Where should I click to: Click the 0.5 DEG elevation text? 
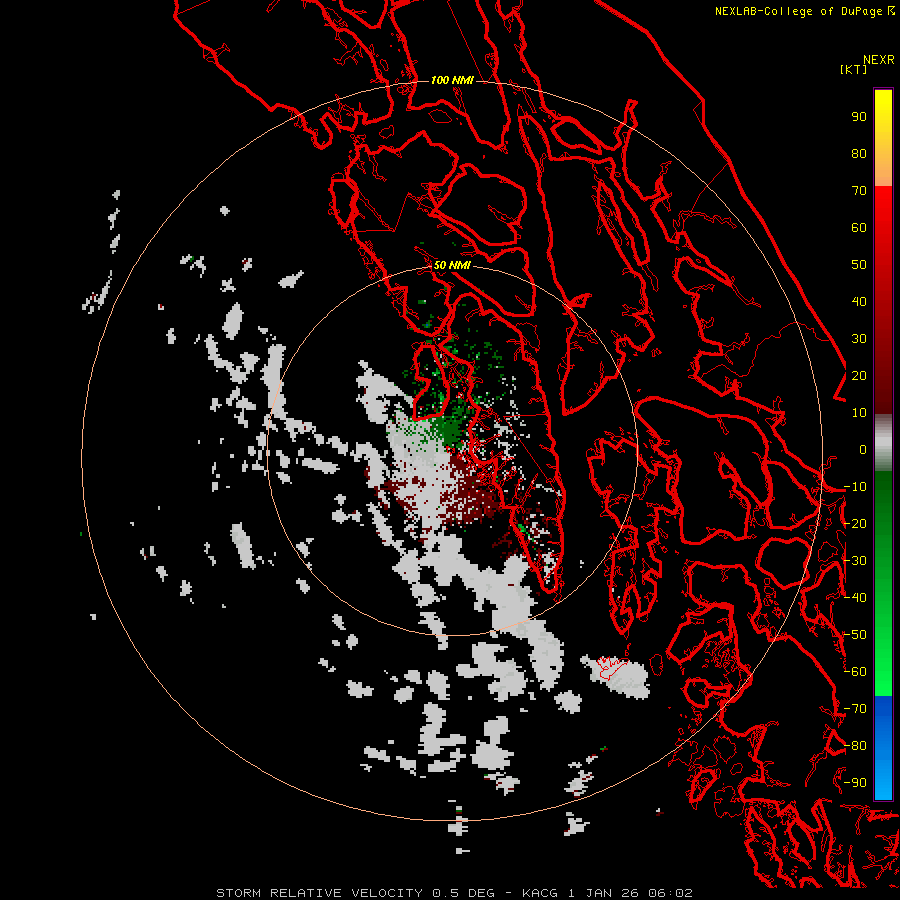[x=463, y=893]
